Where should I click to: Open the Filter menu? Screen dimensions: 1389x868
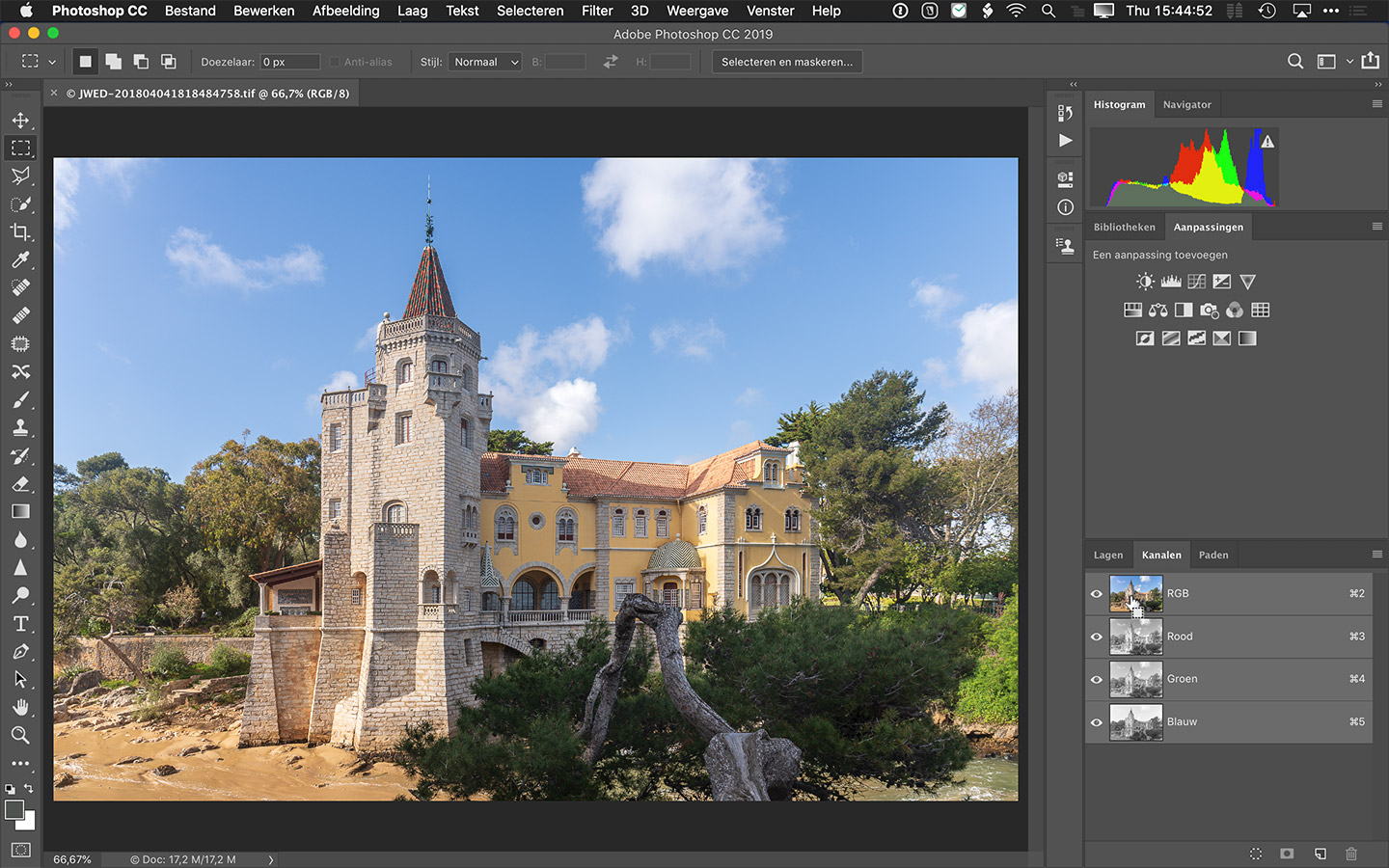click(x=596, y=11)
